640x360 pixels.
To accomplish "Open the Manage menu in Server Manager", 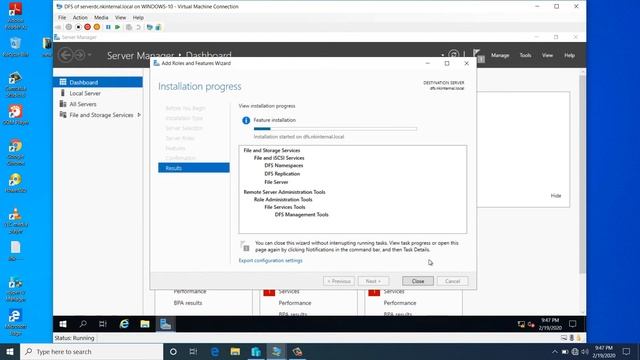I will pyautogui.click(x=500, y=55).
